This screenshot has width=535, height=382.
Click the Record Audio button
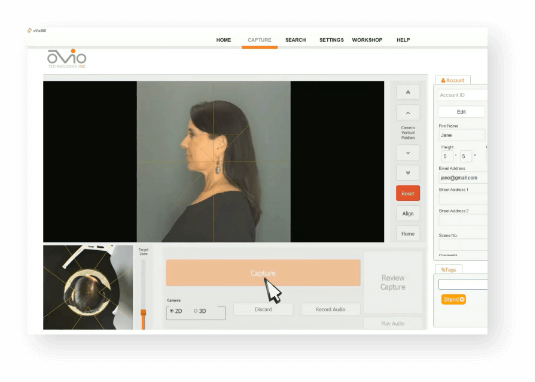(330, 309)
